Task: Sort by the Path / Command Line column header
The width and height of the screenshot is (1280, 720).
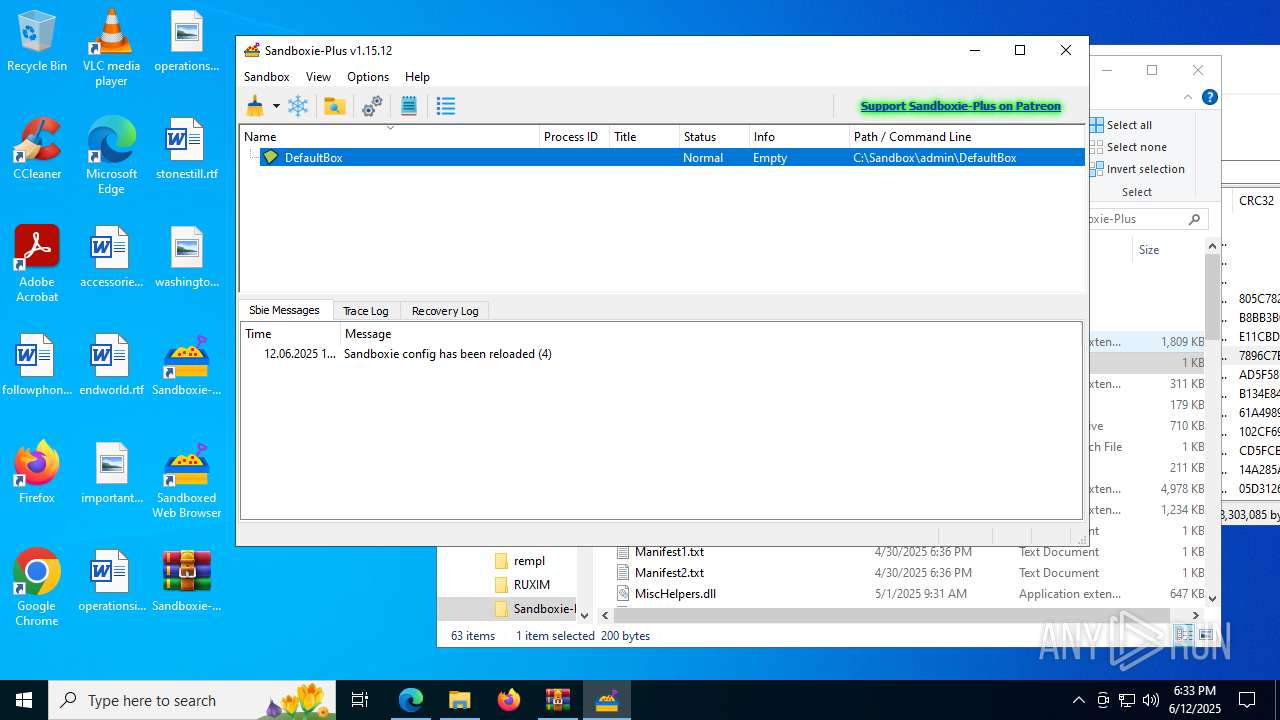Action: tap(967, 137)
